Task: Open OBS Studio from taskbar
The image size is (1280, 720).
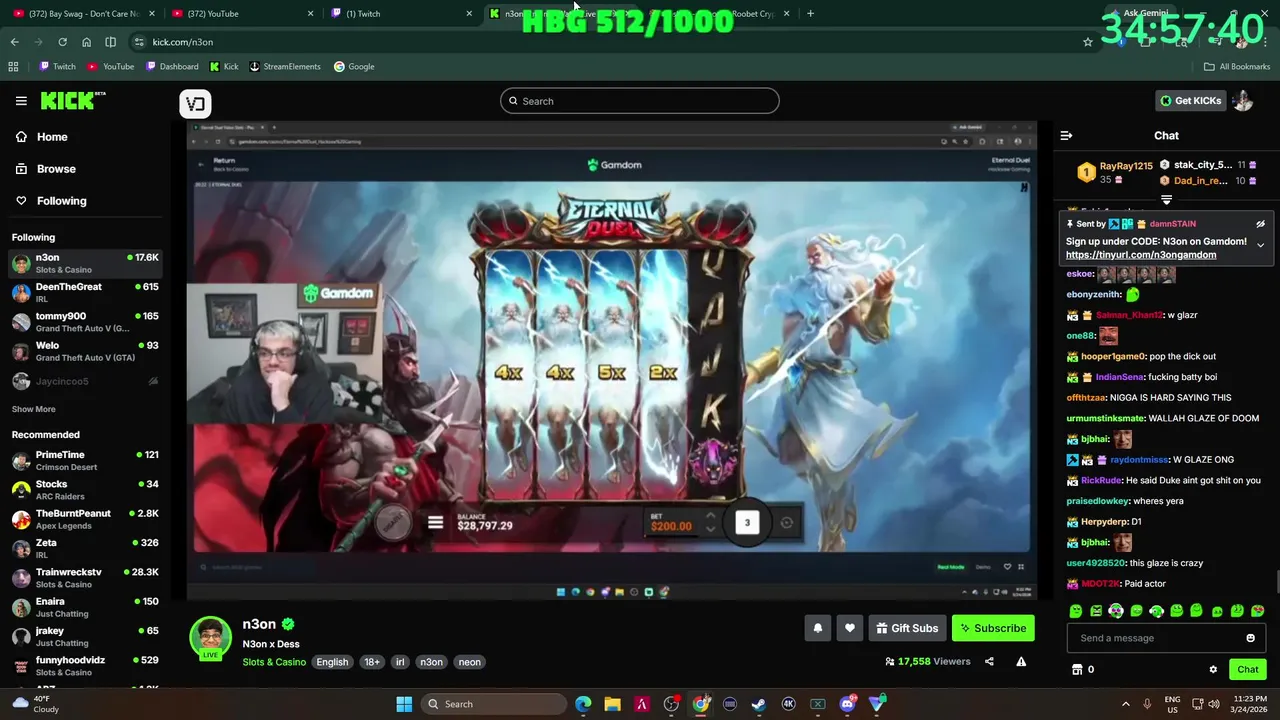Action: coord(671,704)
